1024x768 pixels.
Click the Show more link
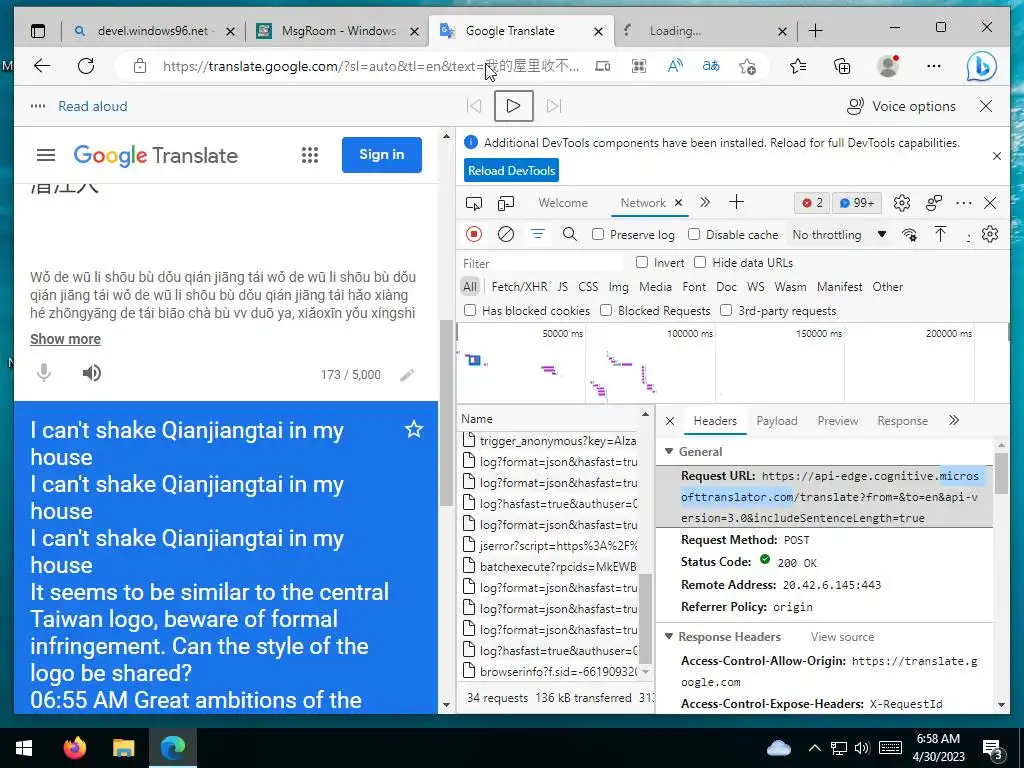pyautogui.click(x=65, y=339)
